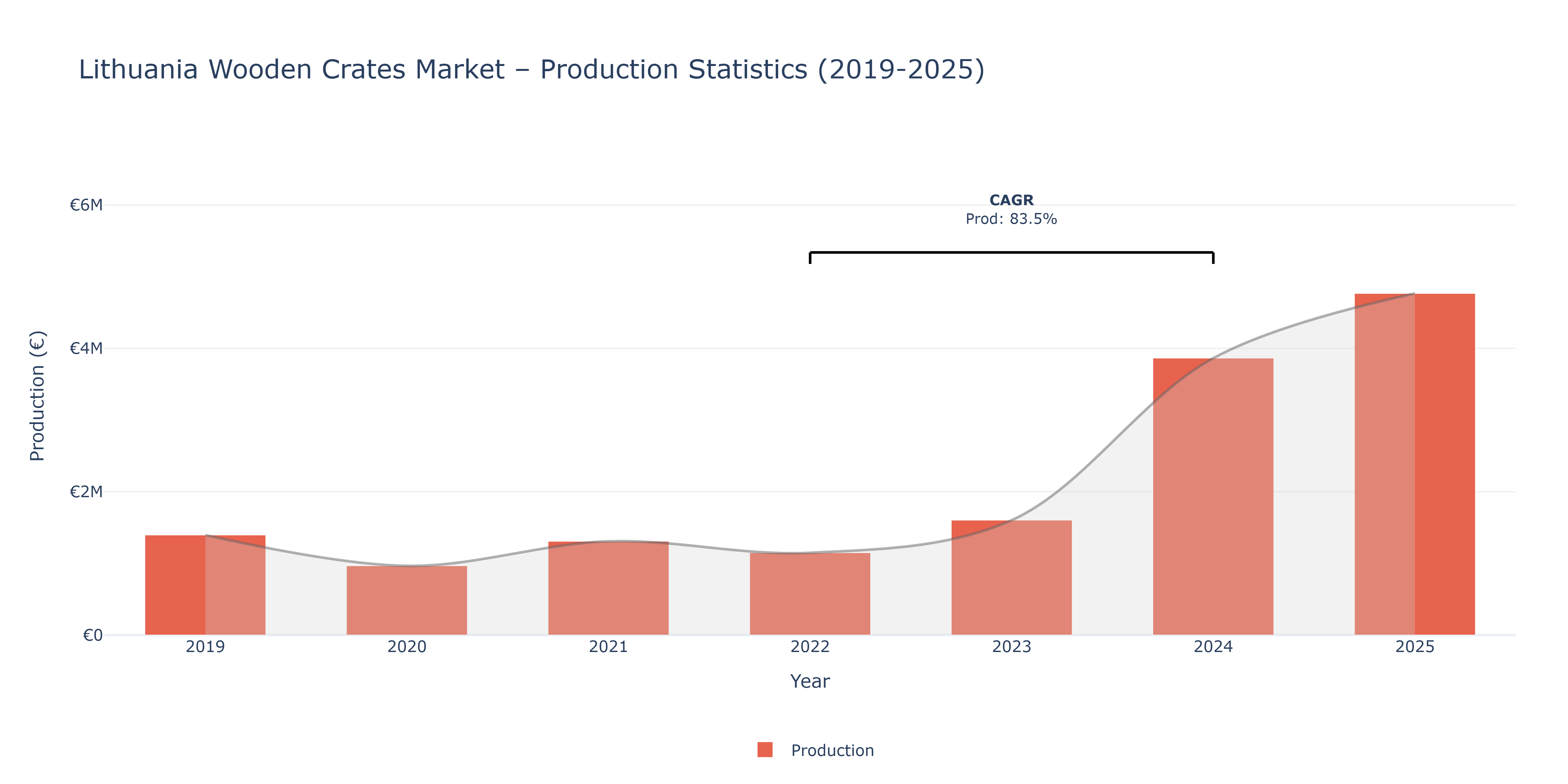Click the Production legend color swatch

(x=764, y=750)
